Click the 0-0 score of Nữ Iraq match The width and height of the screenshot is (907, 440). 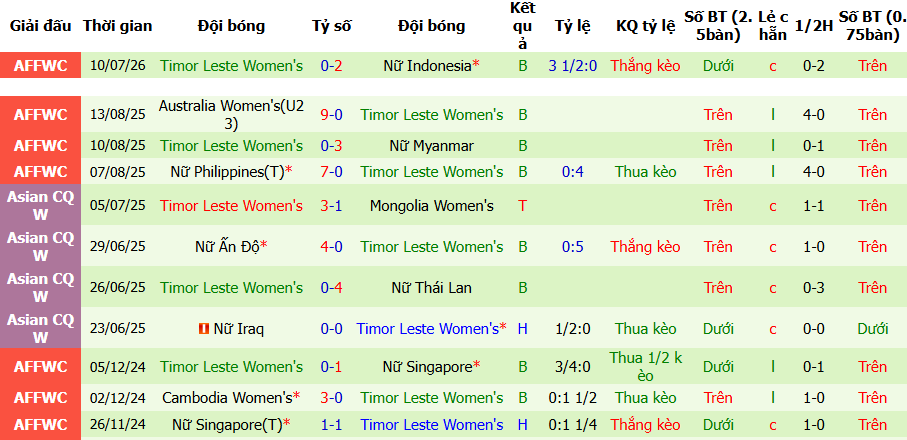click(x=331, y=329)
